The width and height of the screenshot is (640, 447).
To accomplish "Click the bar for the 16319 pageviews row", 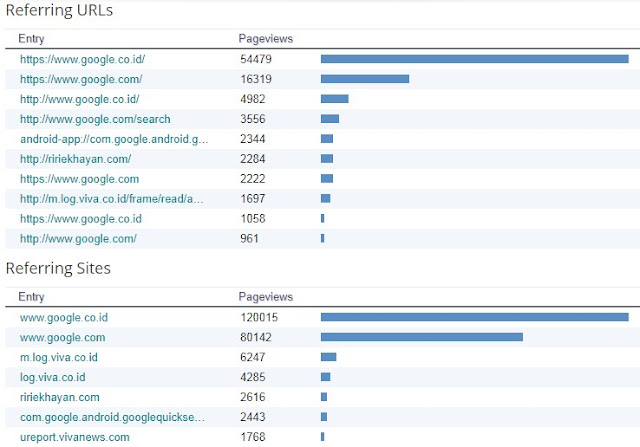I will (365, 79).
